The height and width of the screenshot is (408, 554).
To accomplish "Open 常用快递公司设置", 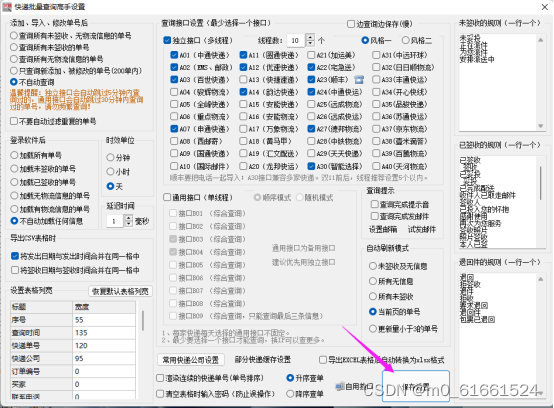I will click(x=191, y=360).
